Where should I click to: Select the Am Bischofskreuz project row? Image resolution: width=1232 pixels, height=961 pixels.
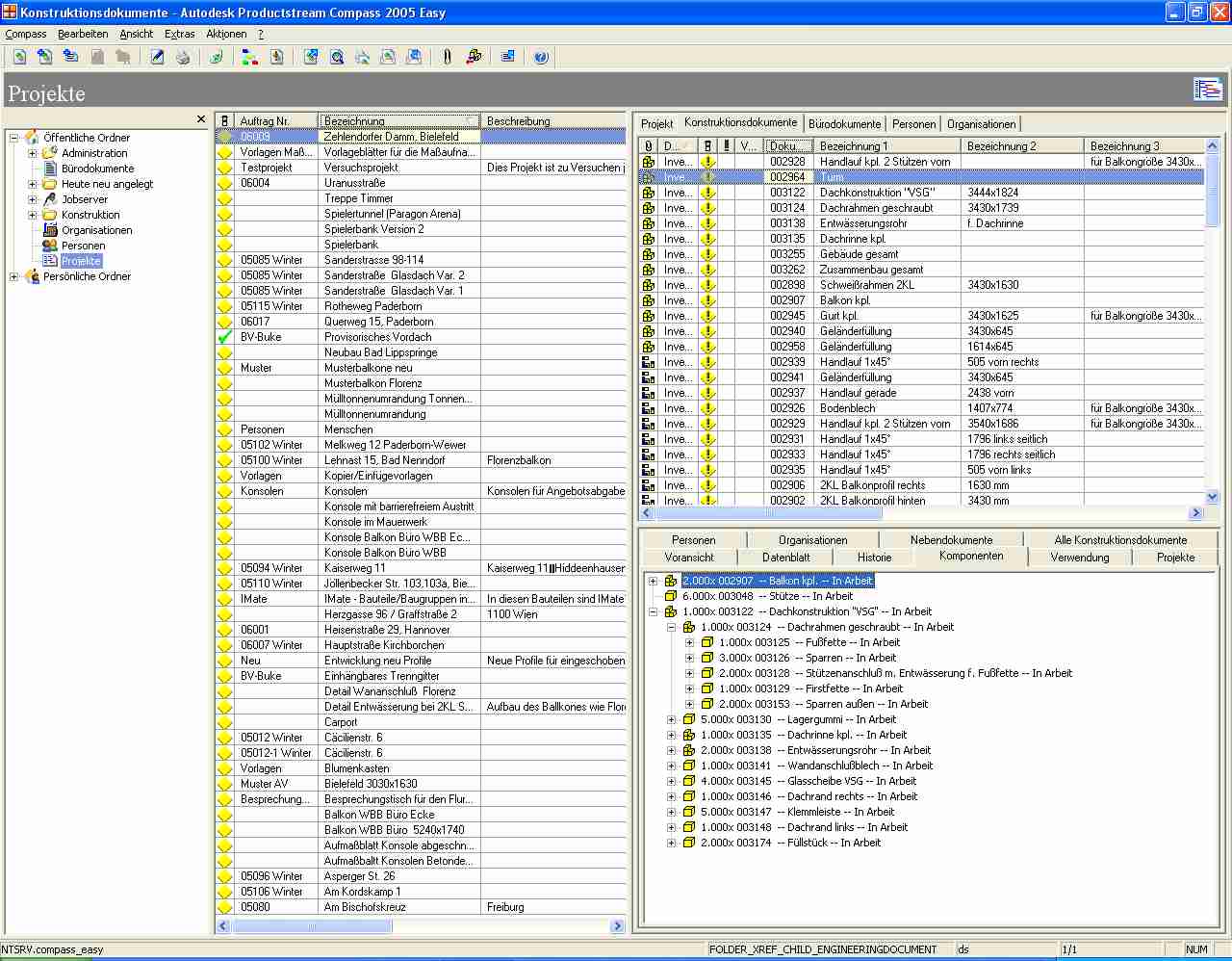[x=421, y=907]
